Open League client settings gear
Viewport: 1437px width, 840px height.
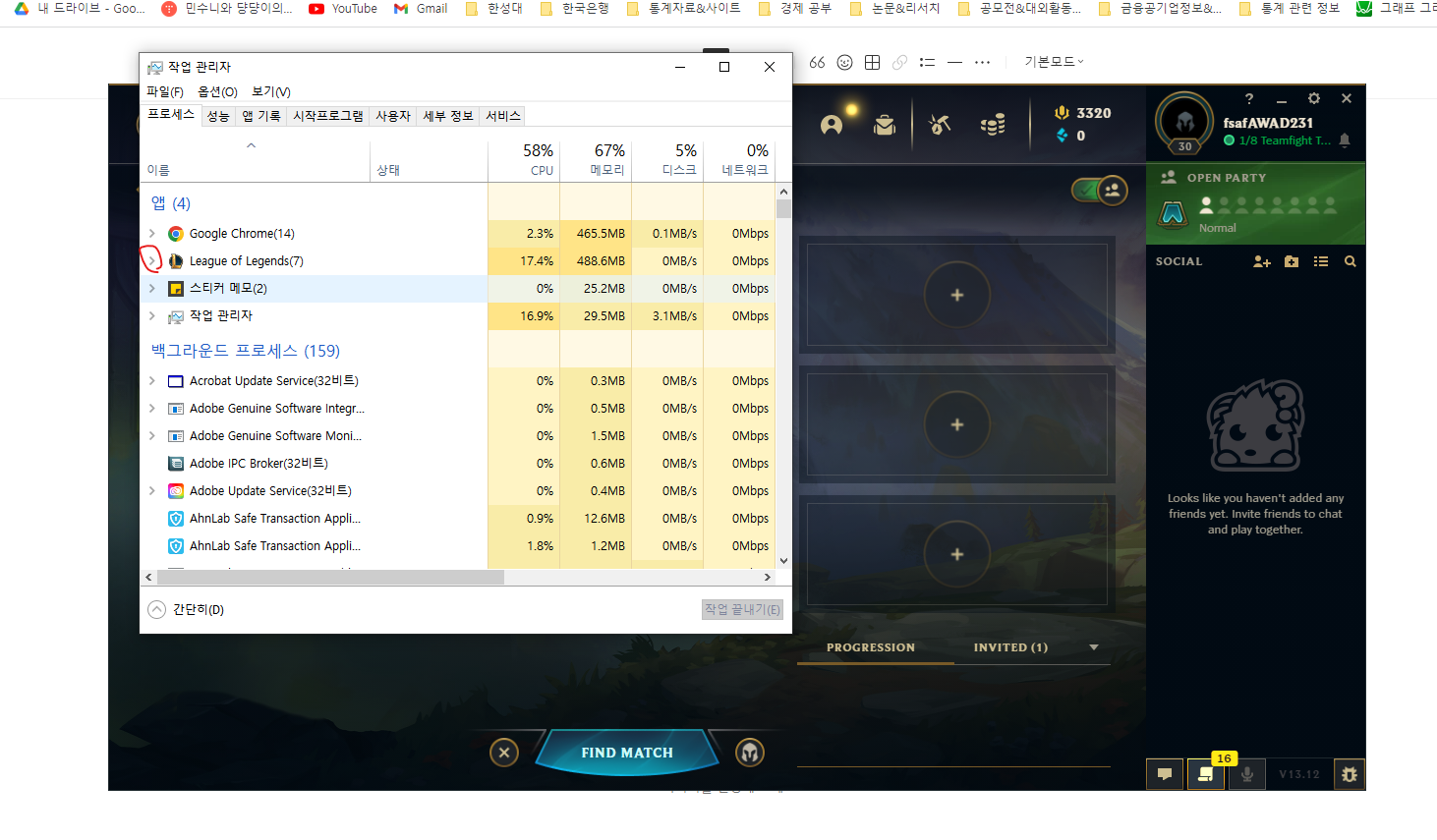point(1314,98)
